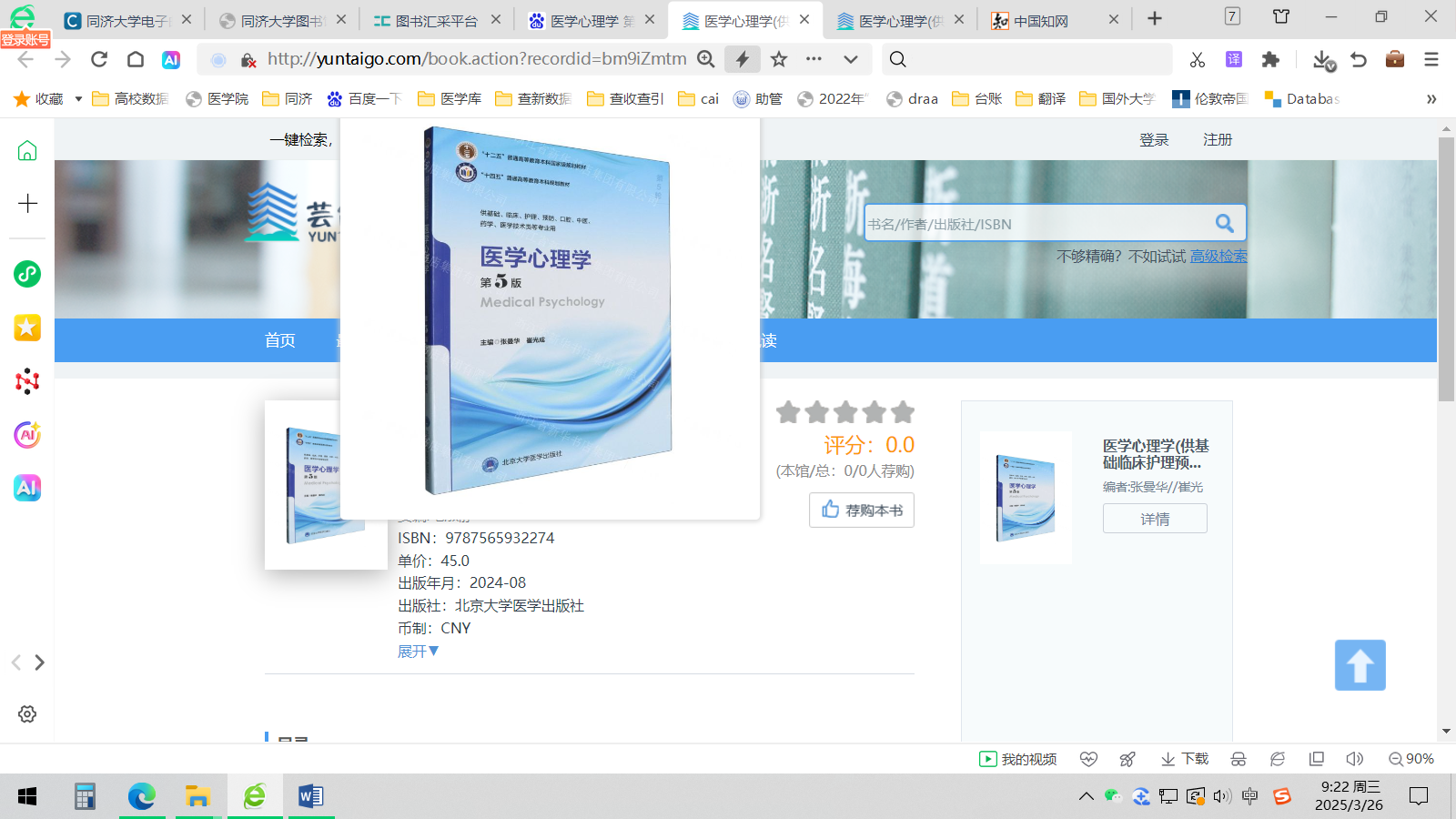Adjust the 90% page zoom control
This screenshot has width=1456, height=819.
1411,759
